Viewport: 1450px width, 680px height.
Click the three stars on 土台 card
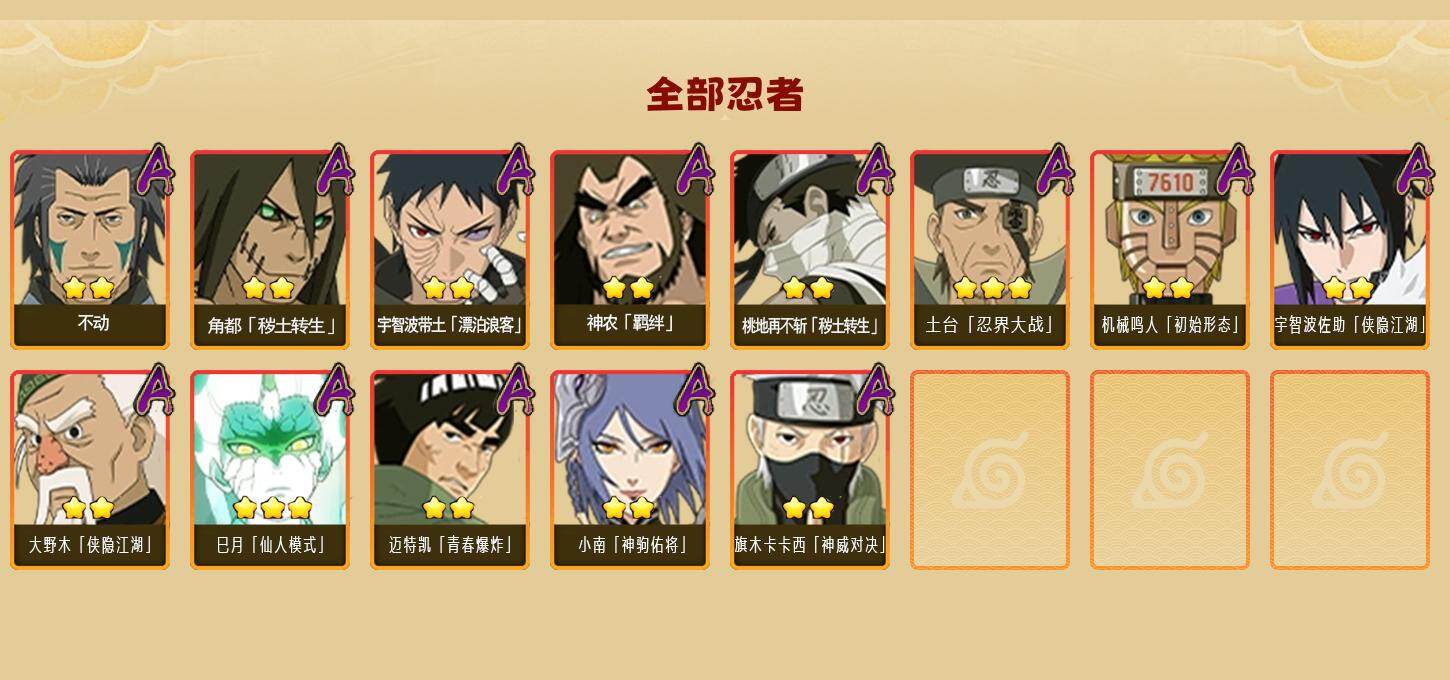[992, 289]
